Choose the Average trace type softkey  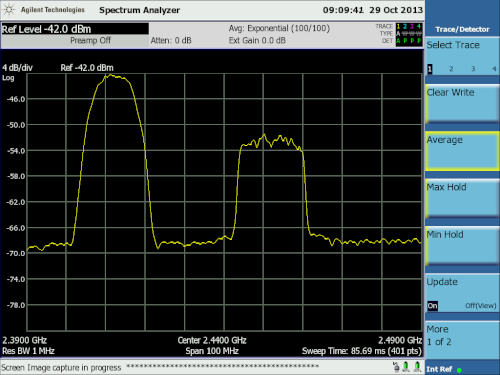[462, 151]
